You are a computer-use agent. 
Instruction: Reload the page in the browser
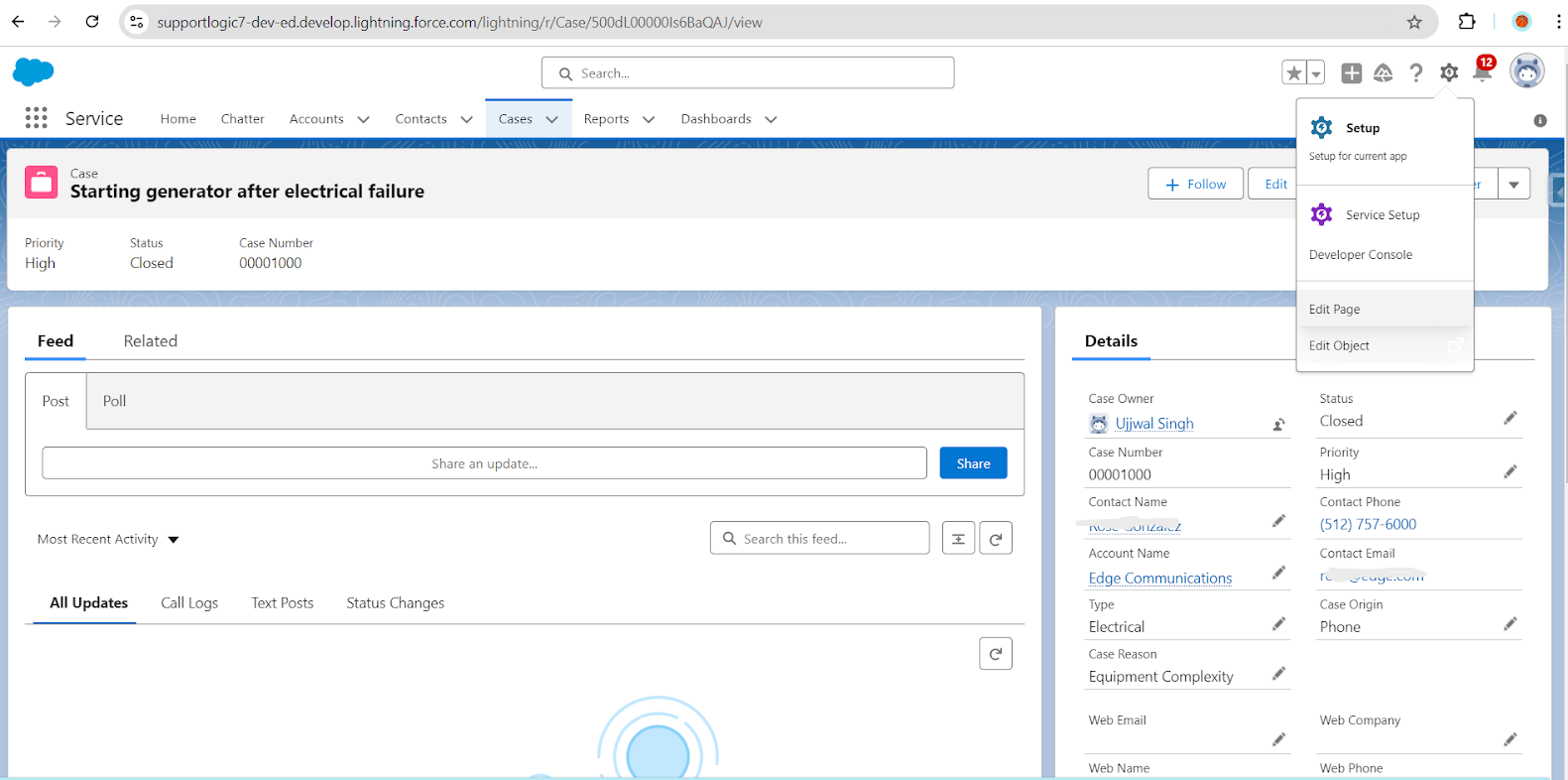coord(91,21)
